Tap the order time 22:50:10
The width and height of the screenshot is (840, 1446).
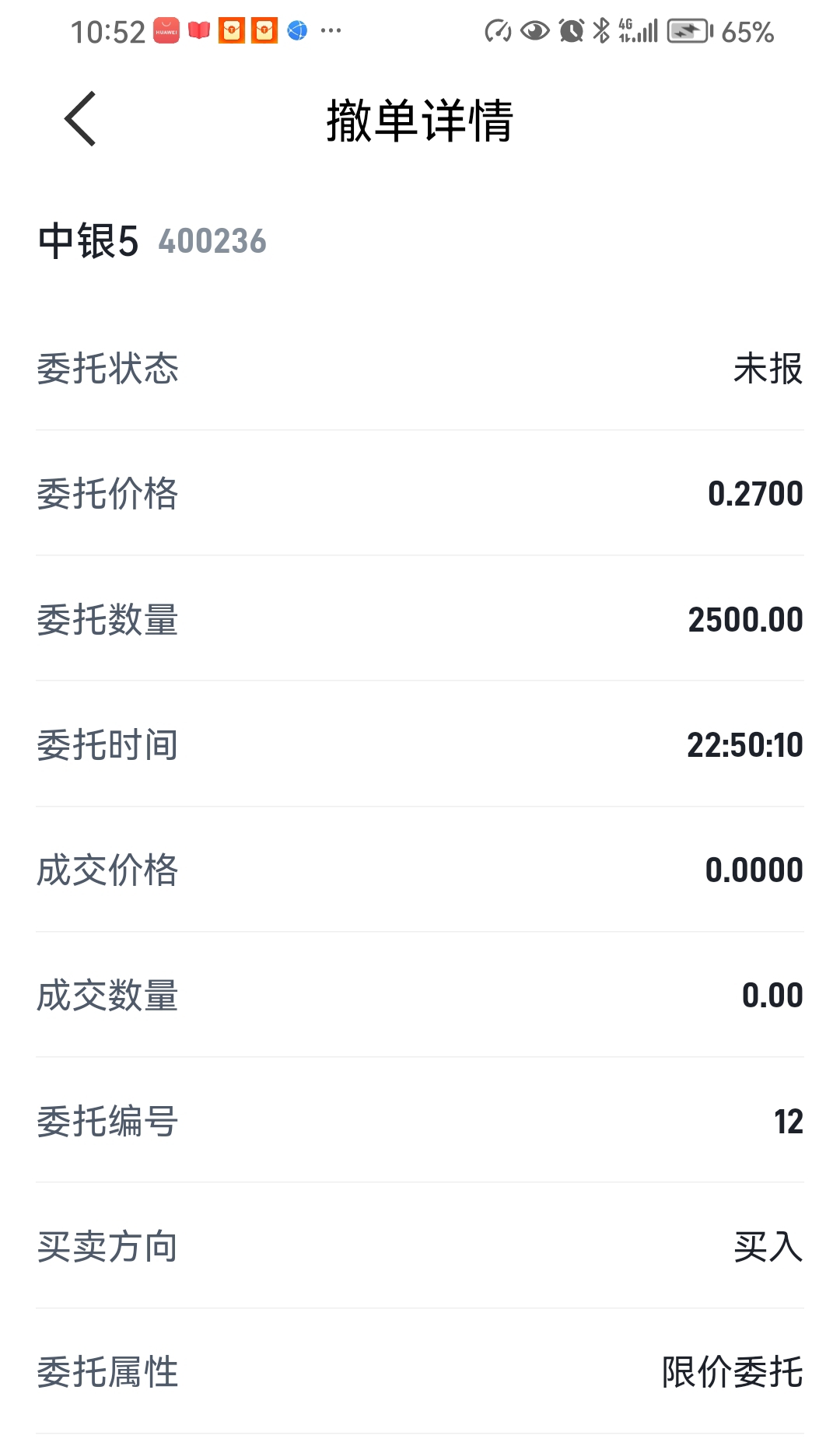[744, 744]
